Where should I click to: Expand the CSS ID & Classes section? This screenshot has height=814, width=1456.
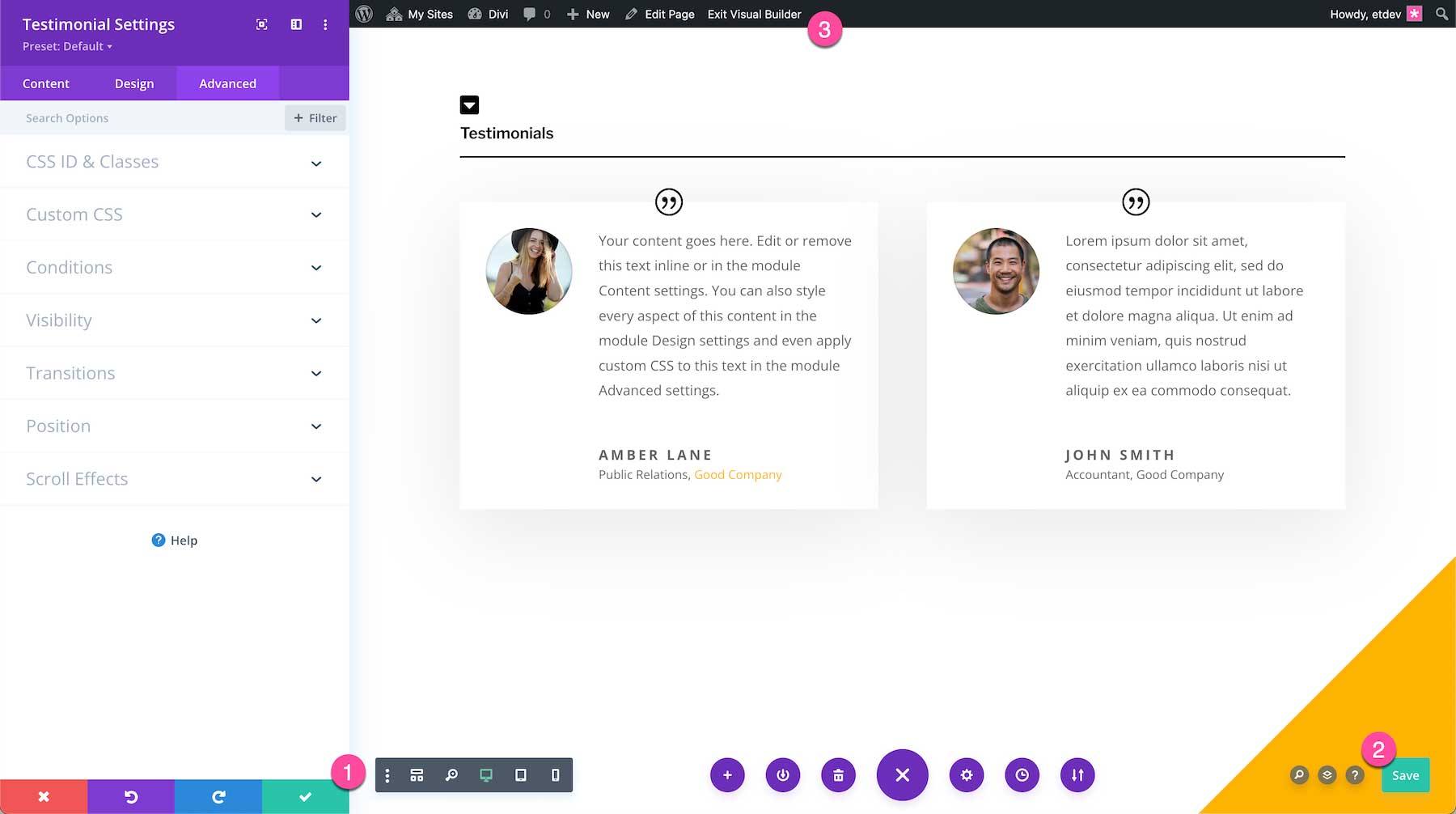pyautogui.click(x=175, y=161)
